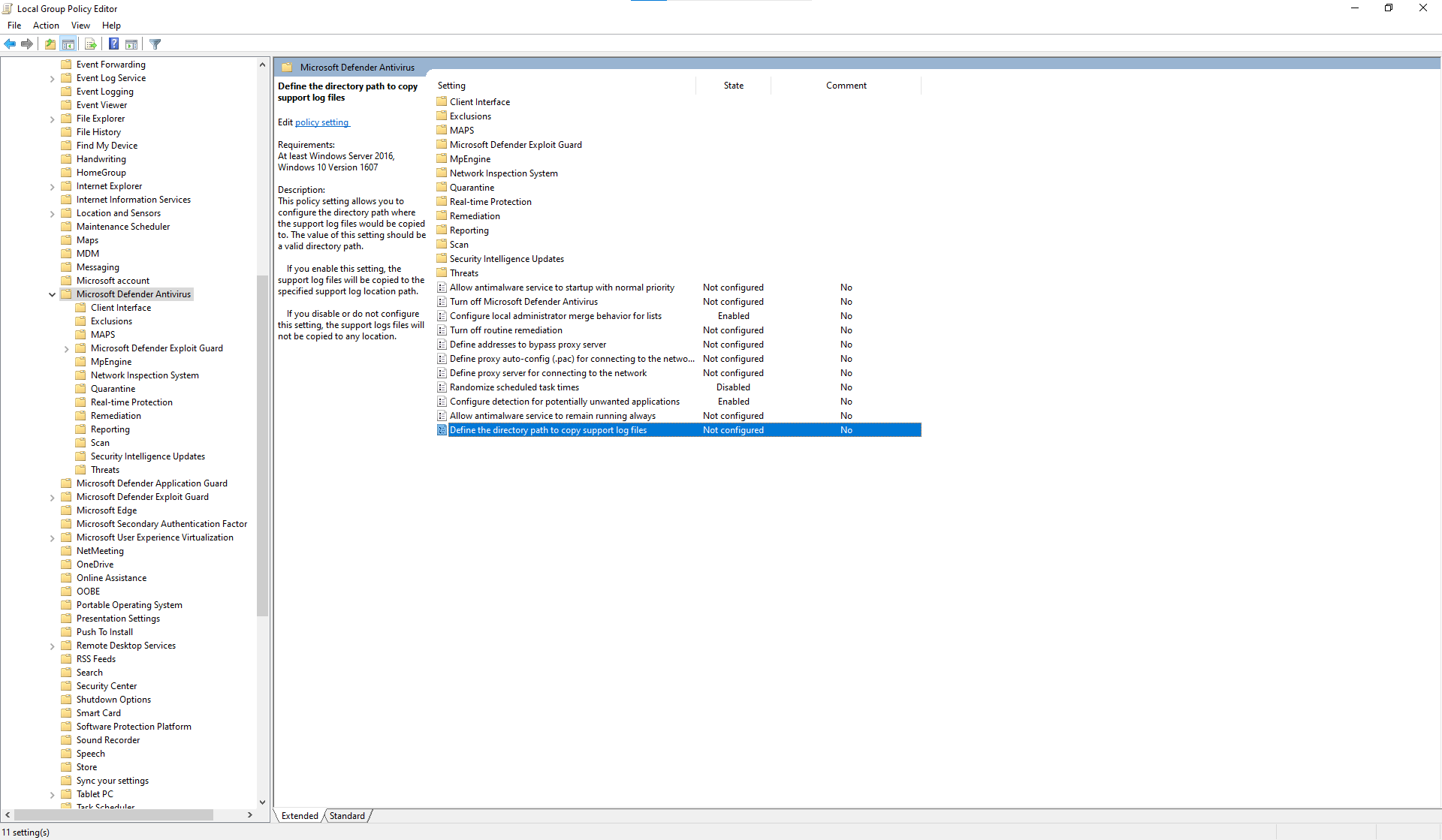Click the policy setting edit link

(x=321, y=122)
